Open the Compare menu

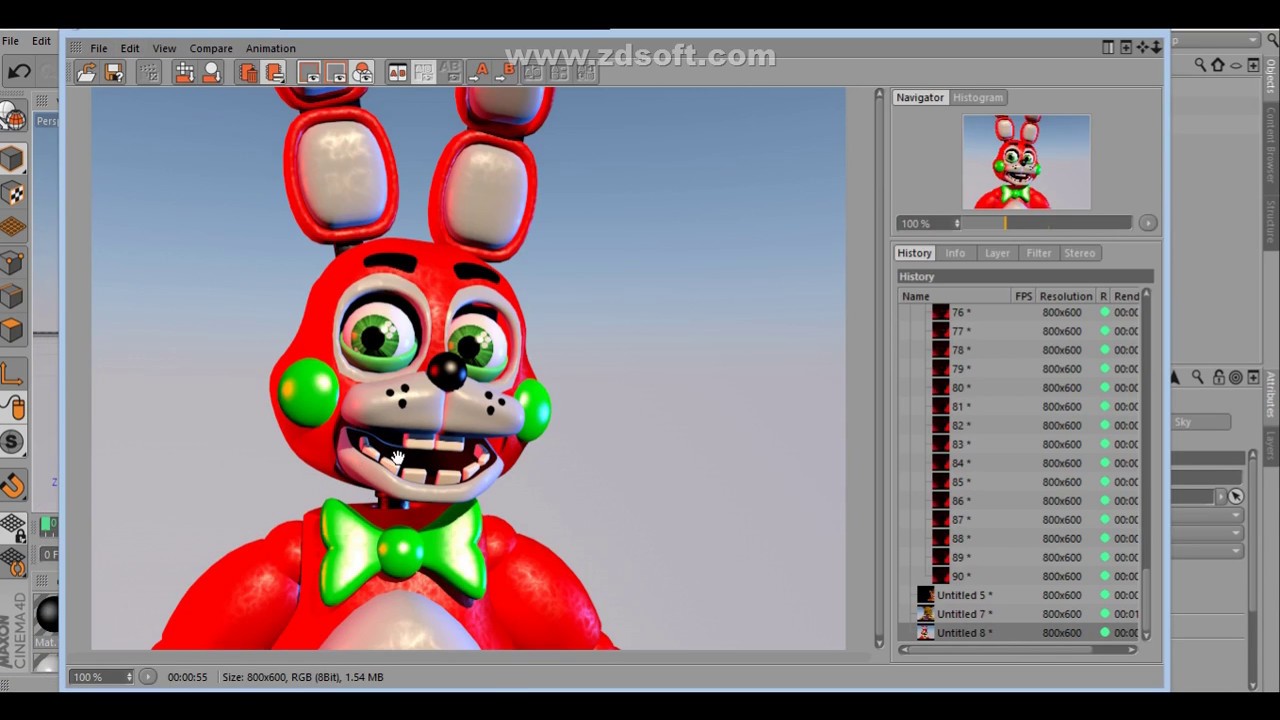tap(211, 48)
